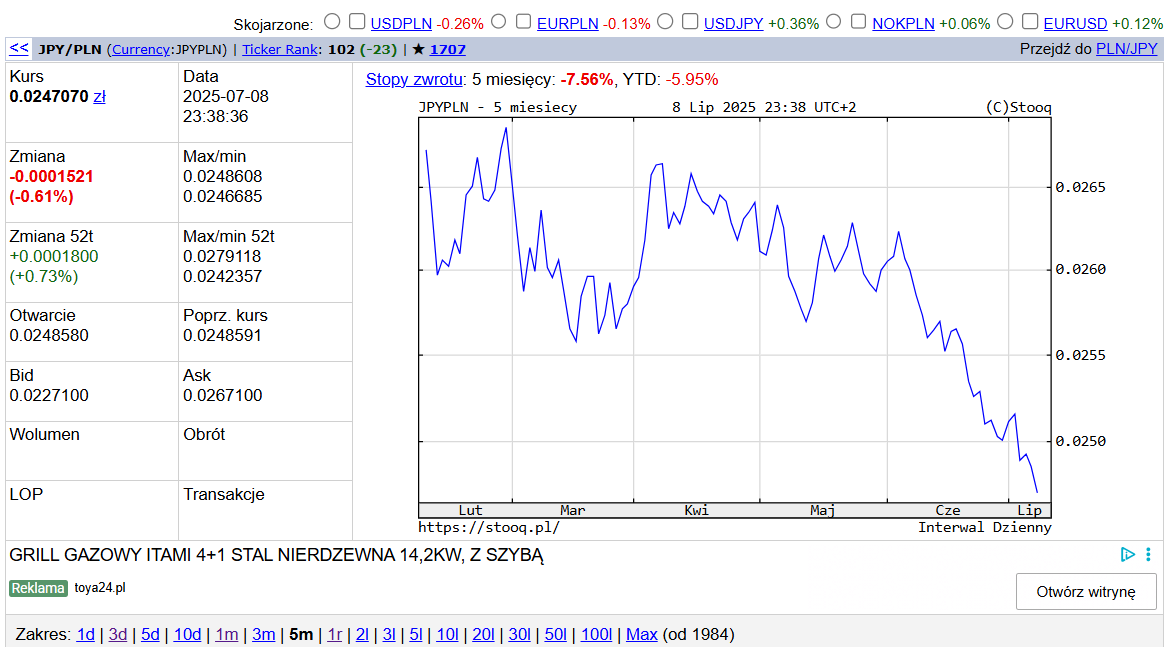Click the star watchlist icon
1172x647 pixels.
[419, 49]
